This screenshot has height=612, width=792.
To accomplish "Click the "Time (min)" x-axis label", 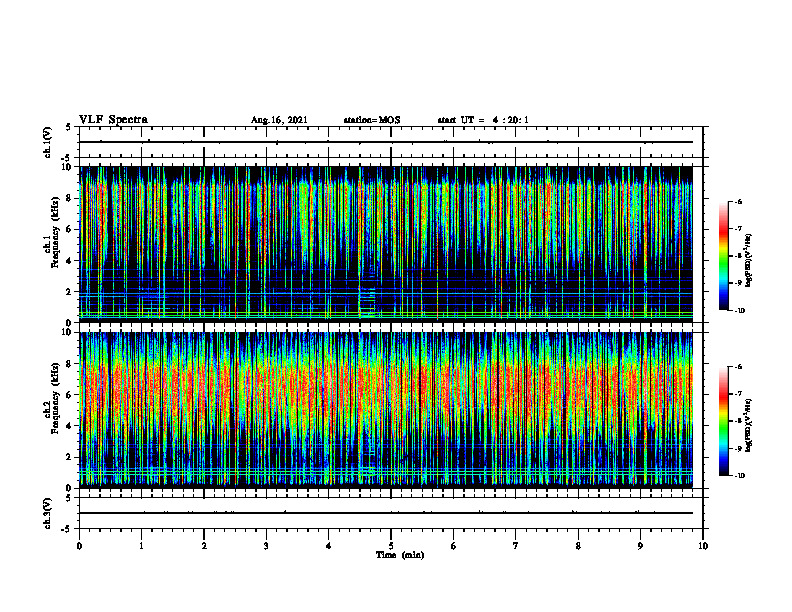I will click(400, 555).
